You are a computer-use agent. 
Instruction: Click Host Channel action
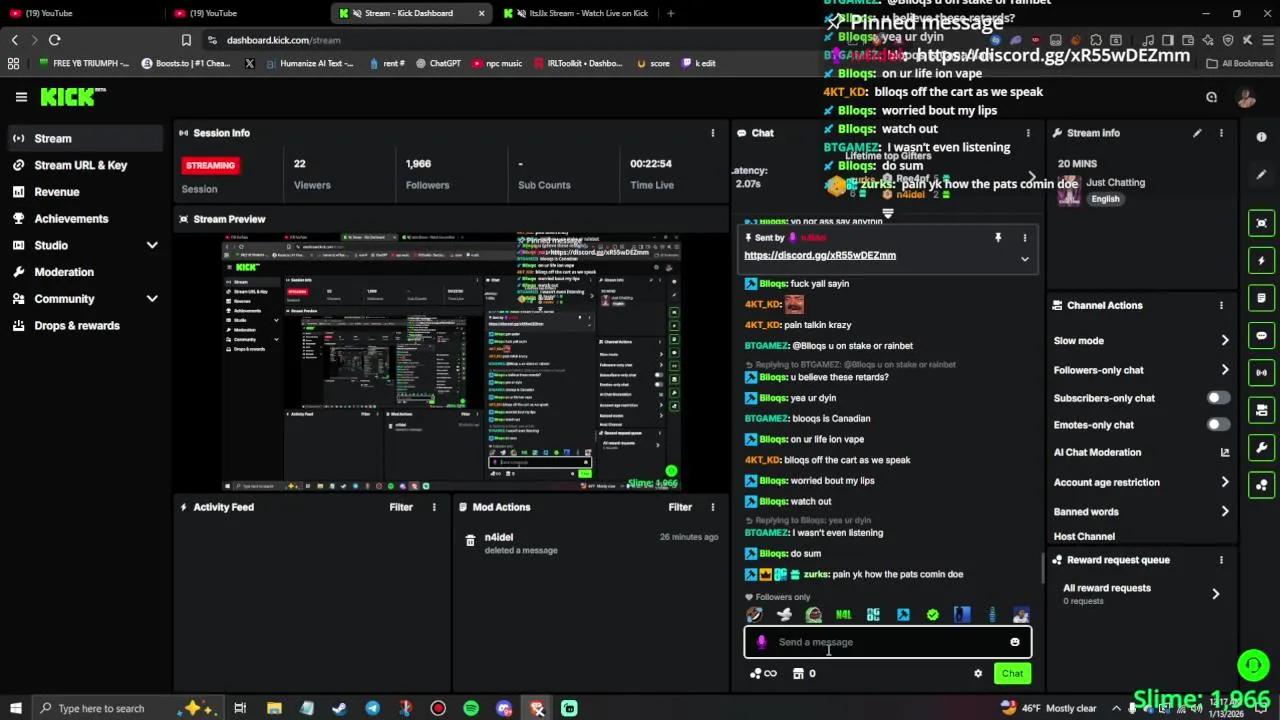click(1084, 537)
